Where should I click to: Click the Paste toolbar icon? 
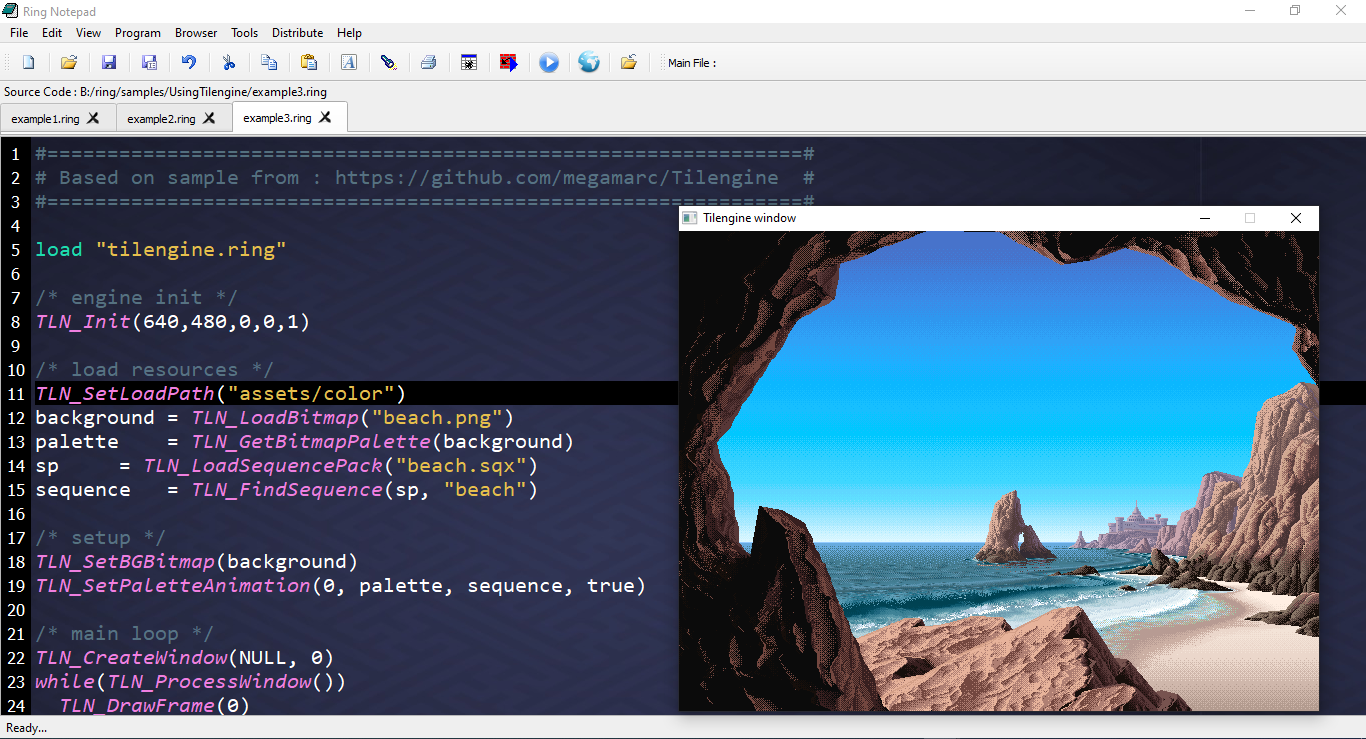(308, 62)
